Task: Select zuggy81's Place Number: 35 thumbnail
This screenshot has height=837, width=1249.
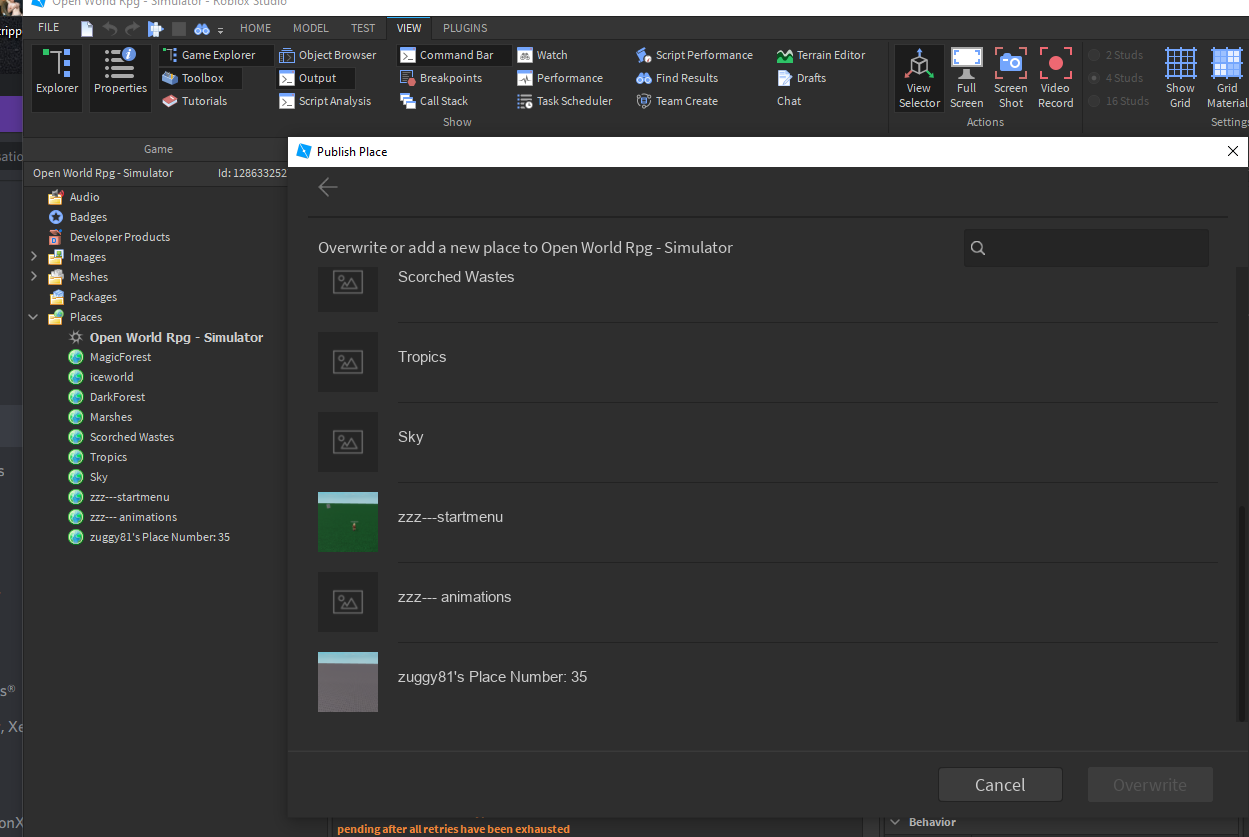Action: 348,682
